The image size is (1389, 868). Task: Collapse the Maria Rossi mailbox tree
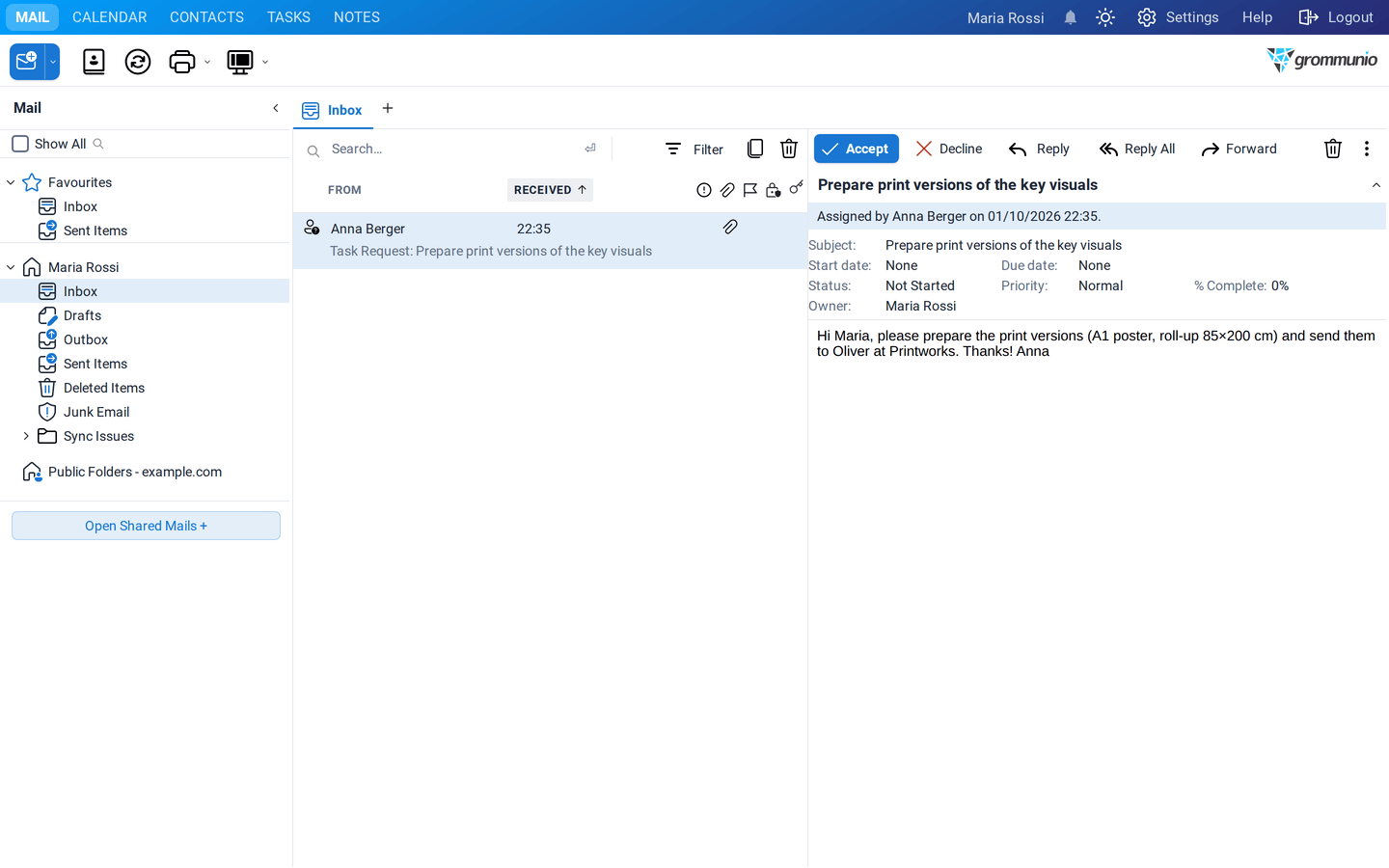tap(11, 267)
